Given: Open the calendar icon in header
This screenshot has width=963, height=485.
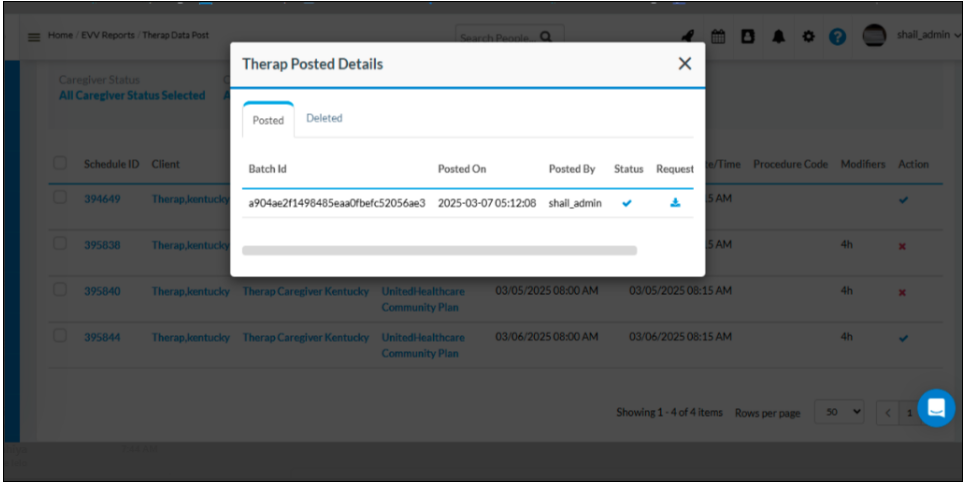Looking at the screenshot, I should click(718, 36).
